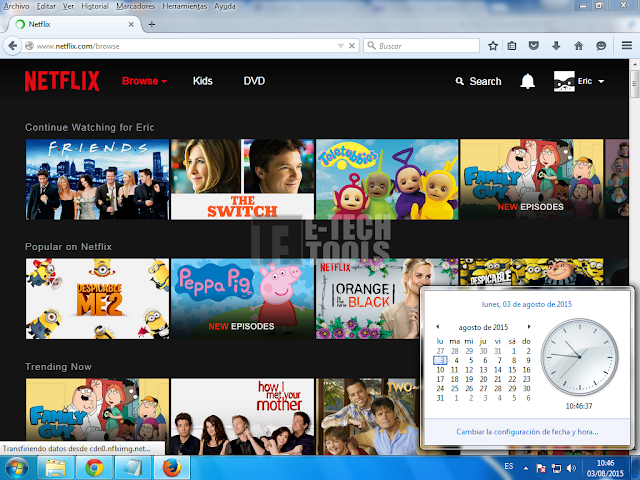Close the Netflix tab
640x480 pixels.
(131, 24)
